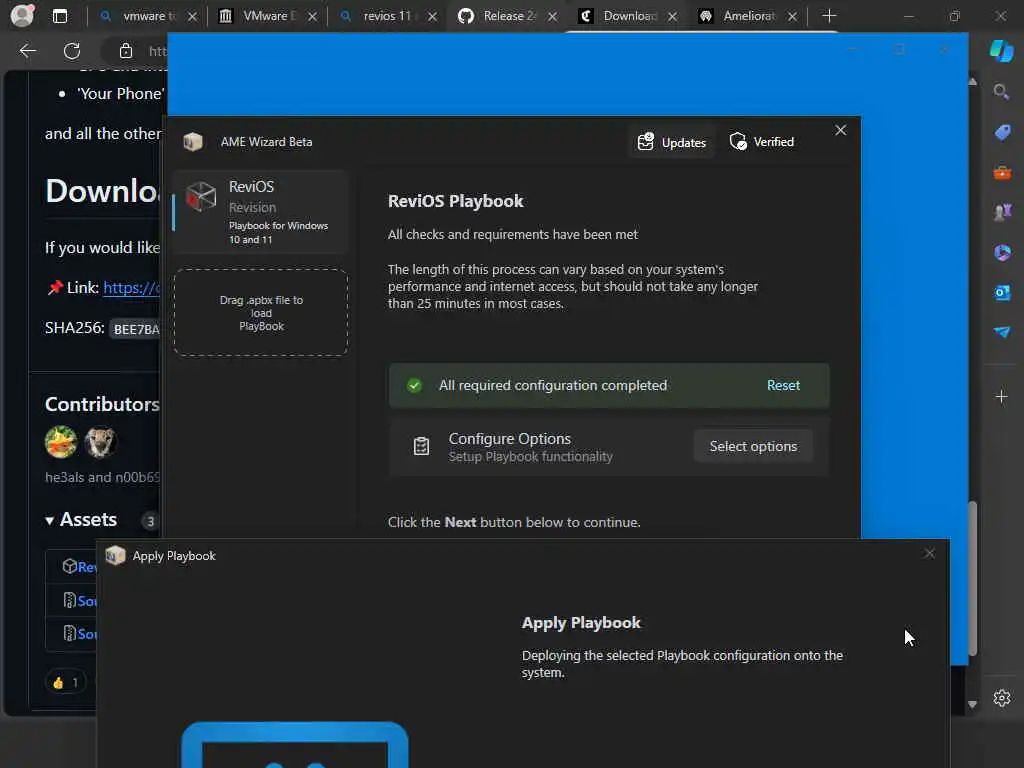Close the vmware search tab
This screenshot has height=768, width=1024.
[x=192, y=16]
